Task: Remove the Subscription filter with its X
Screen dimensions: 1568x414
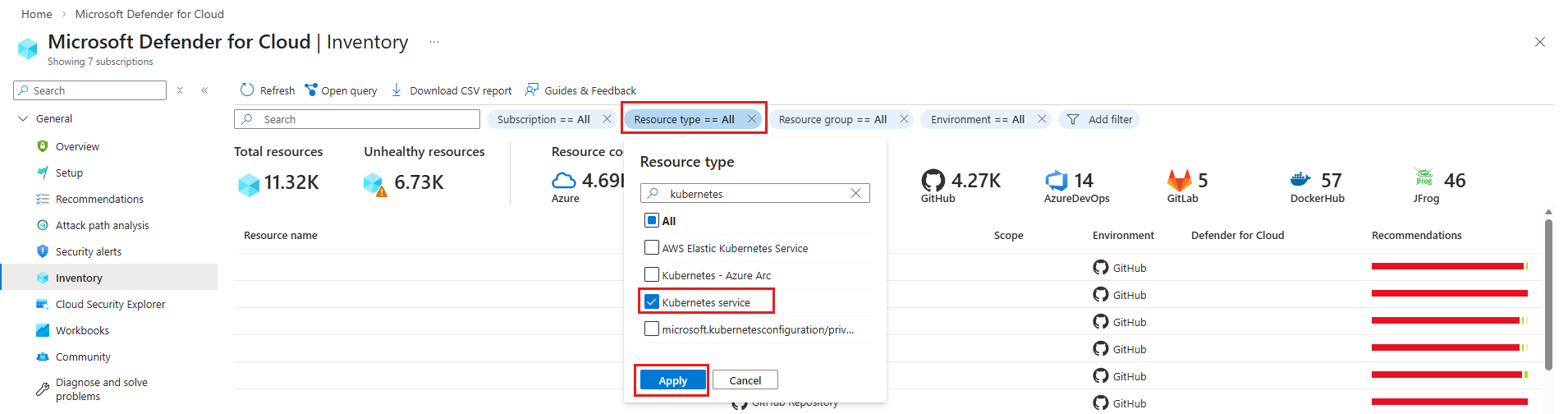Action: (607, 119)
